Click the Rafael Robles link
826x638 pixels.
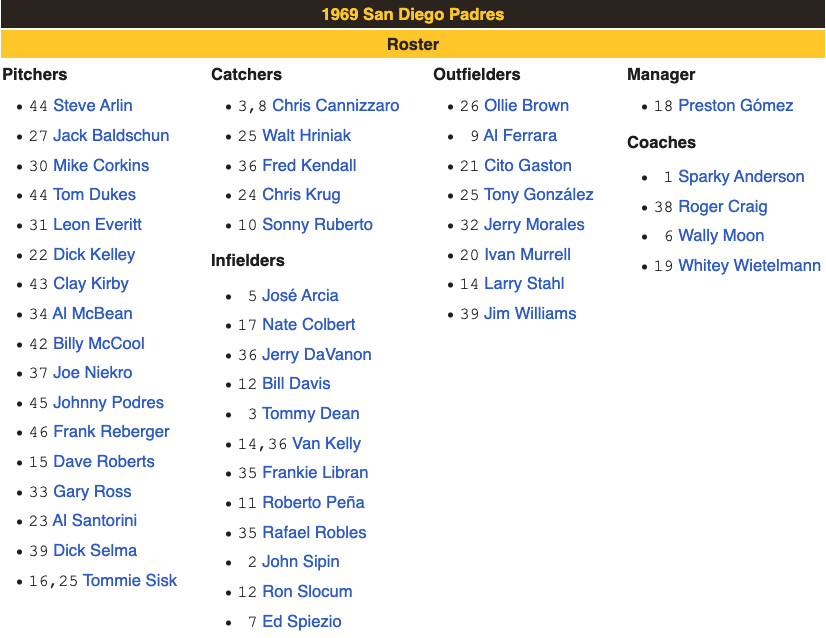point(314,533)
